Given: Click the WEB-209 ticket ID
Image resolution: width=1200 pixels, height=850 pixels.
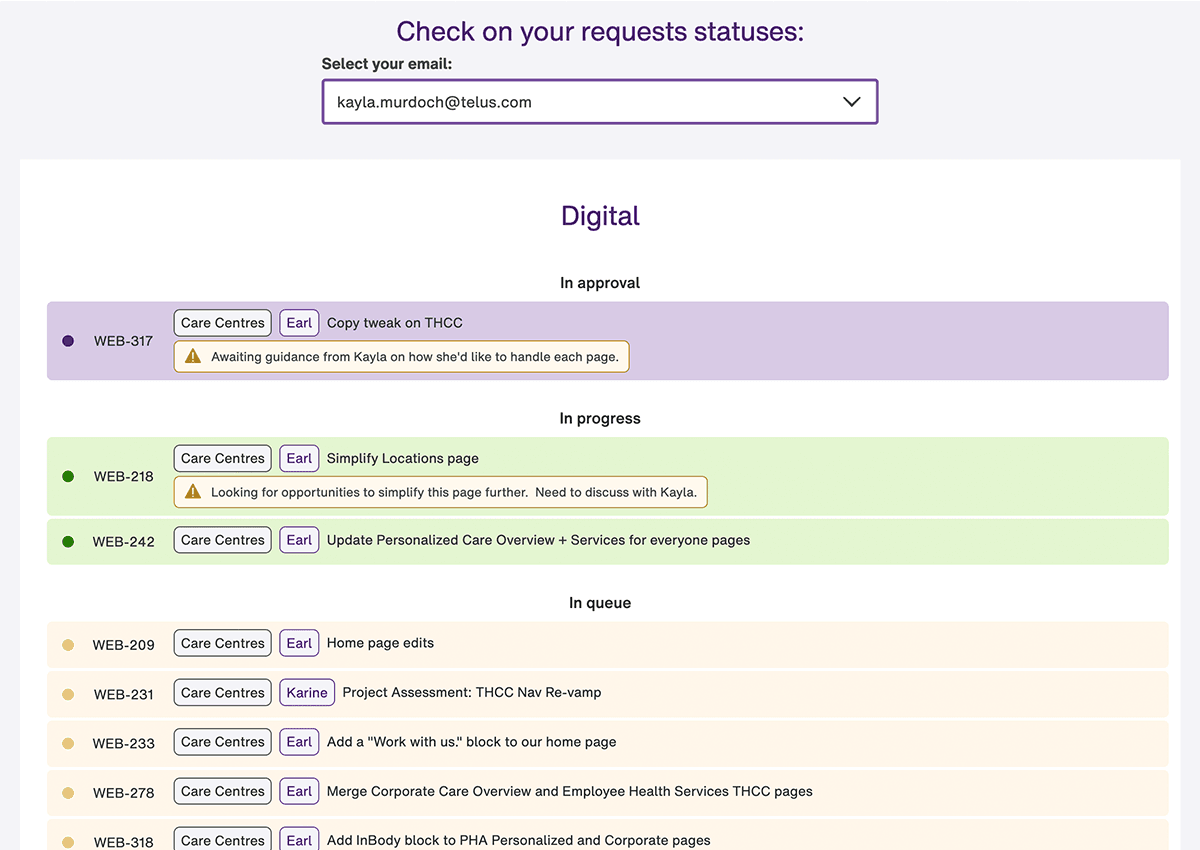Looking at the screenshot, I should coord(124,645).
